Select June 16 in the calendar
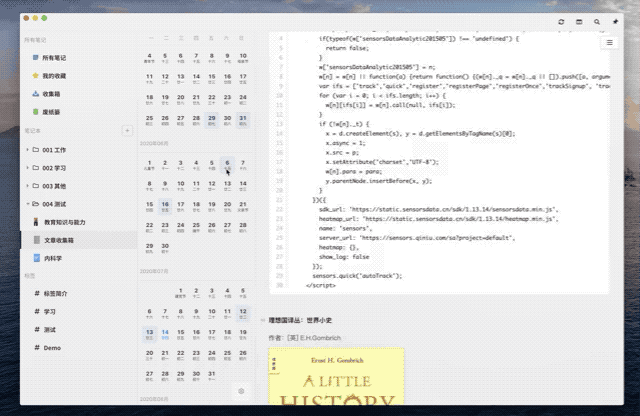The width and height of the screenshot is (640, 416). [x=165, y=206]
